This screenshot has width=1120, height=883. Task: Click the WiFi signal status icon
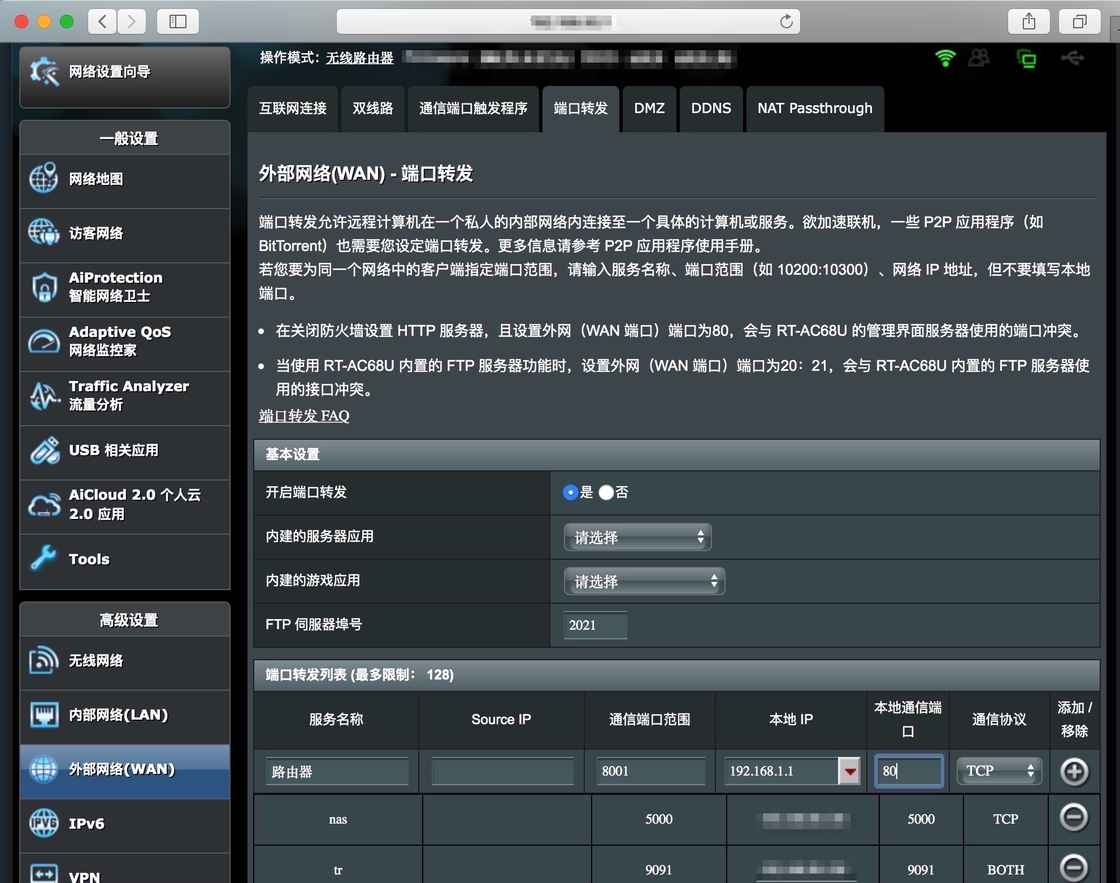[945, 58]
